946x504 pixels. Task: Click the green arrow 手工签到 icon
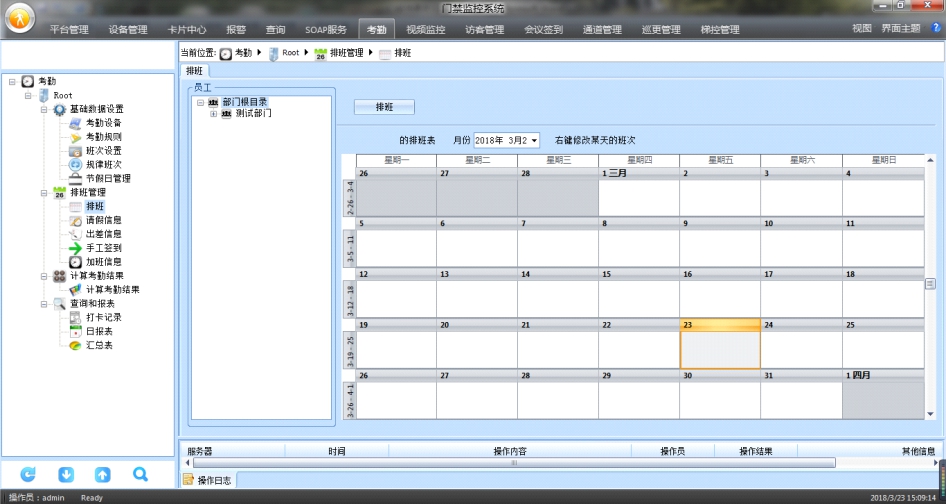75,248
